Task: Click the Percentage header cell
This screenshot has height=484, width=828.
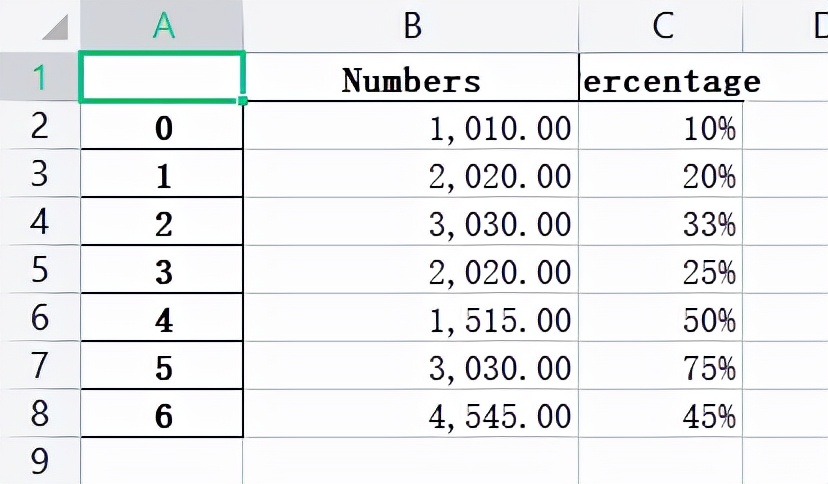Action: coord(661,77)
